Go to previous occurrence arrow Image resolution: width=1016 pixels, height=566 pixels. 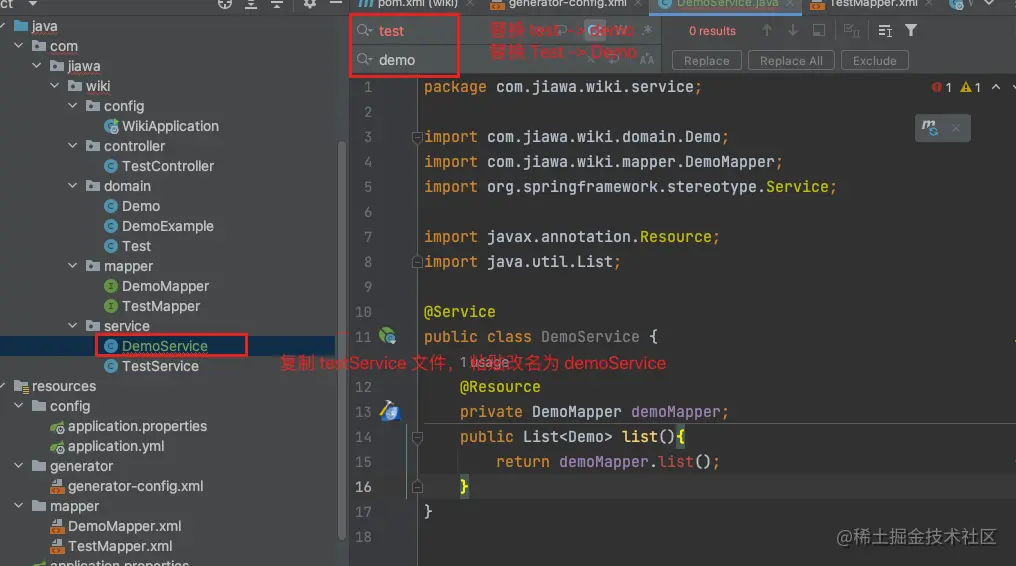767,30
